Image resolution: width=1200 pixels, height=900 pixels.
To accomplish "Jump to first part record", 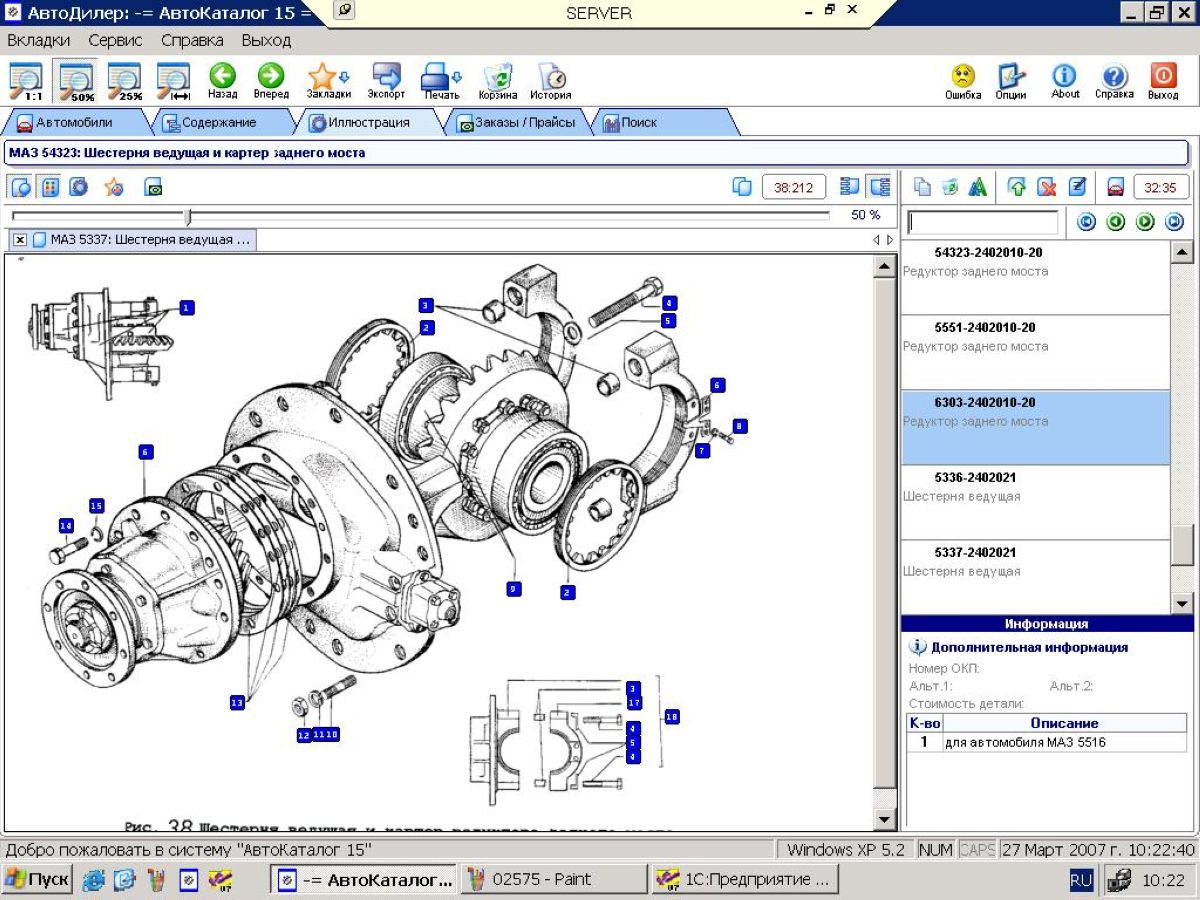I will (1087, 222).
